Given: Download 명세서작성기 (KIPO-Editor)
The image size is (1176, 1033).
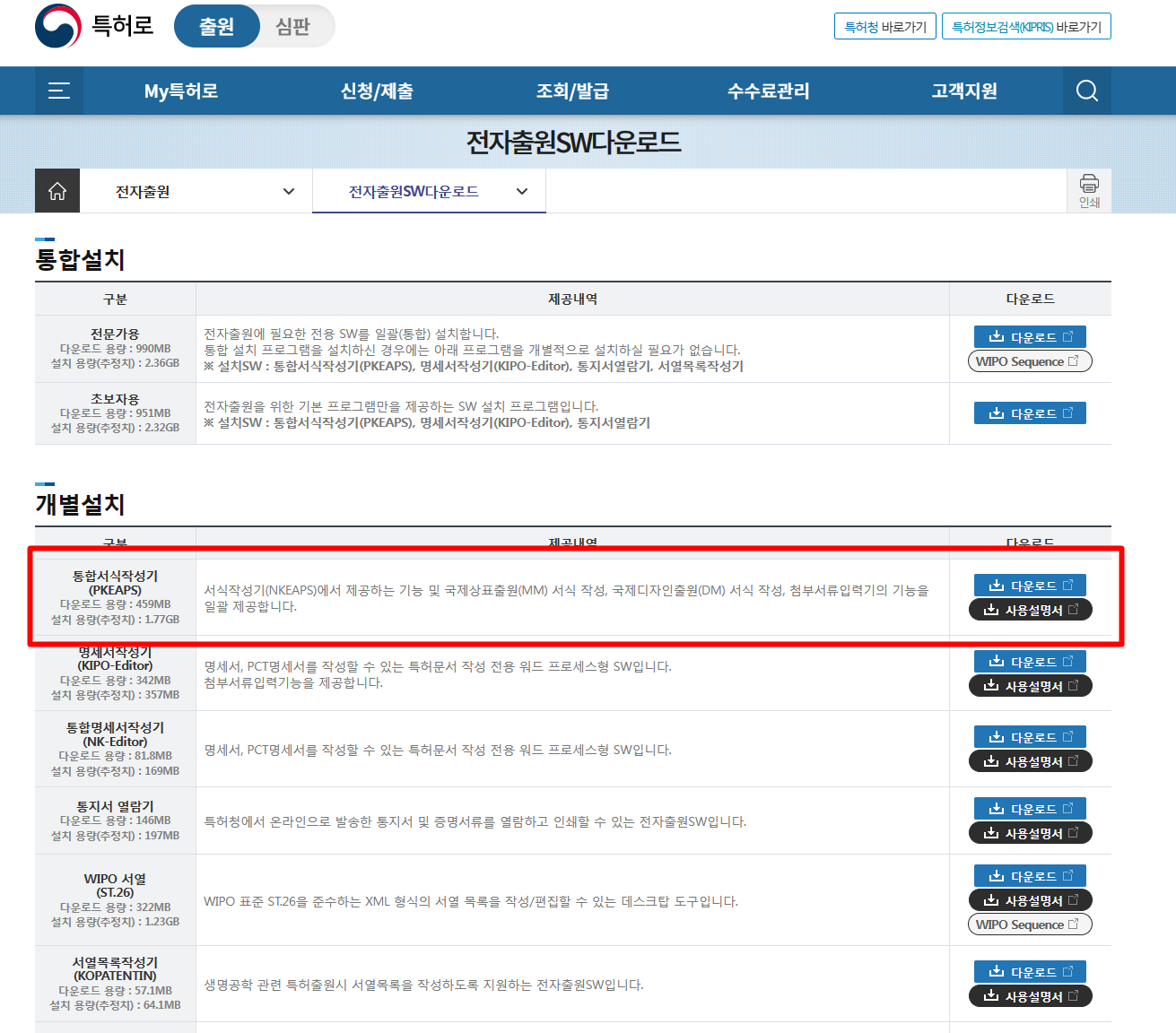Looking at the screenshot, I should tap(1030, 662).
